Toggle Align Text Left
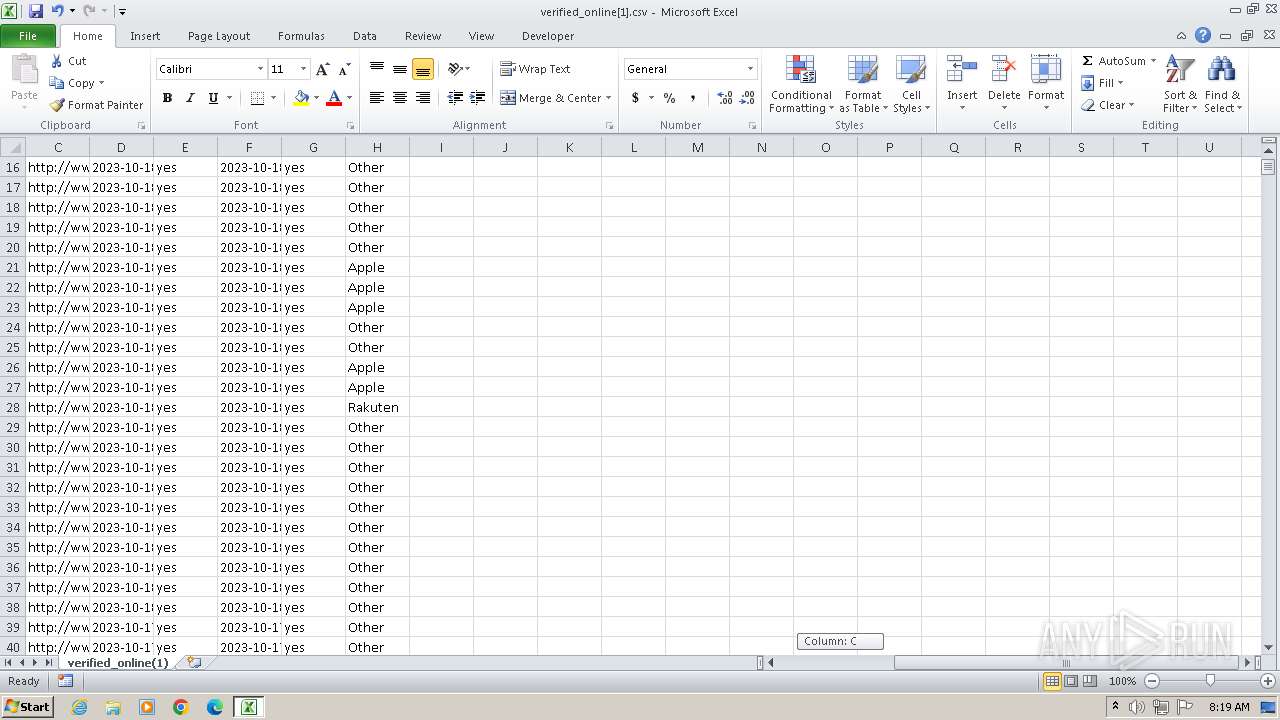The width and height of the screenshot is (1280, 720). point(377,98)
